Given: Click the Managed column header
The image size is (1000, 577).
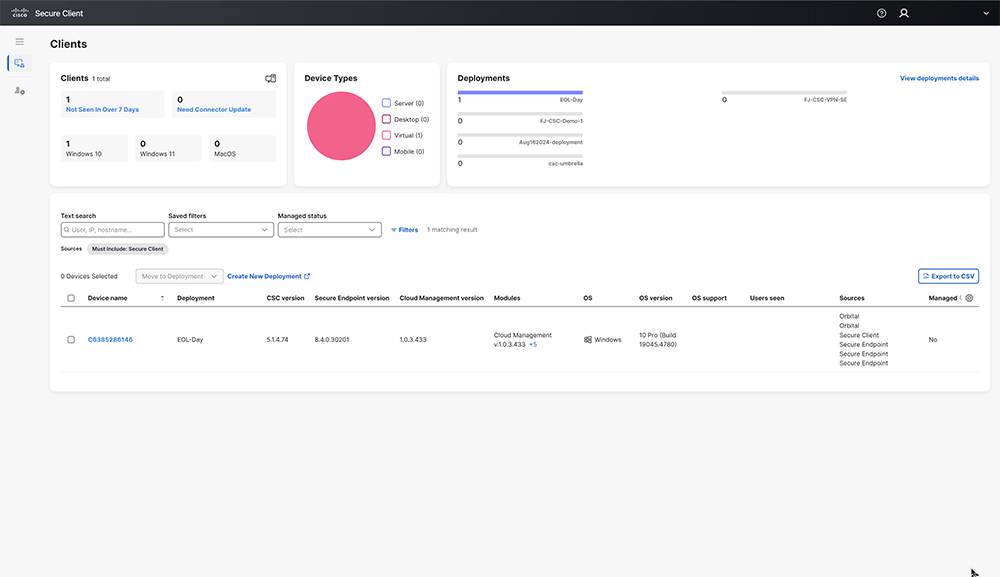Looking at the screenshot, I should pos(943,298).
